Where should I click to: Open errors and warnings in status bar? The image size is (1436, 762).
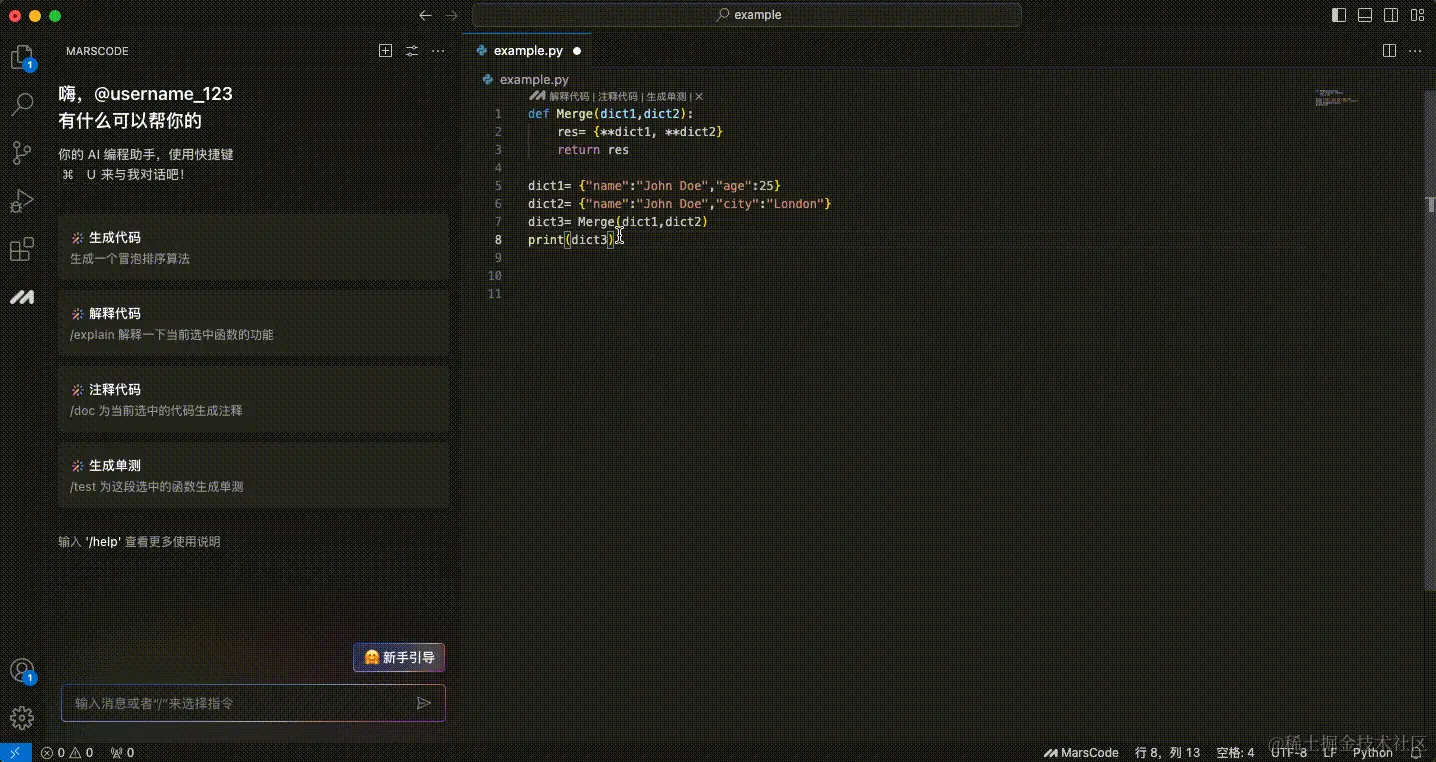pyautogui.click(x=67, y=752)
